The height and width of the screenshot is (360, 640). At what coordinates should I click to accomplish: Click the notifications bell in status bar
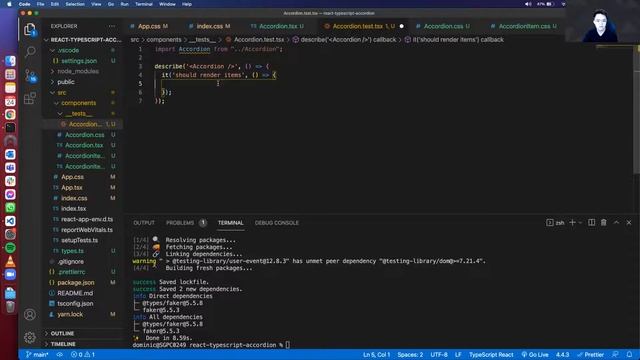tap(629, 354)
